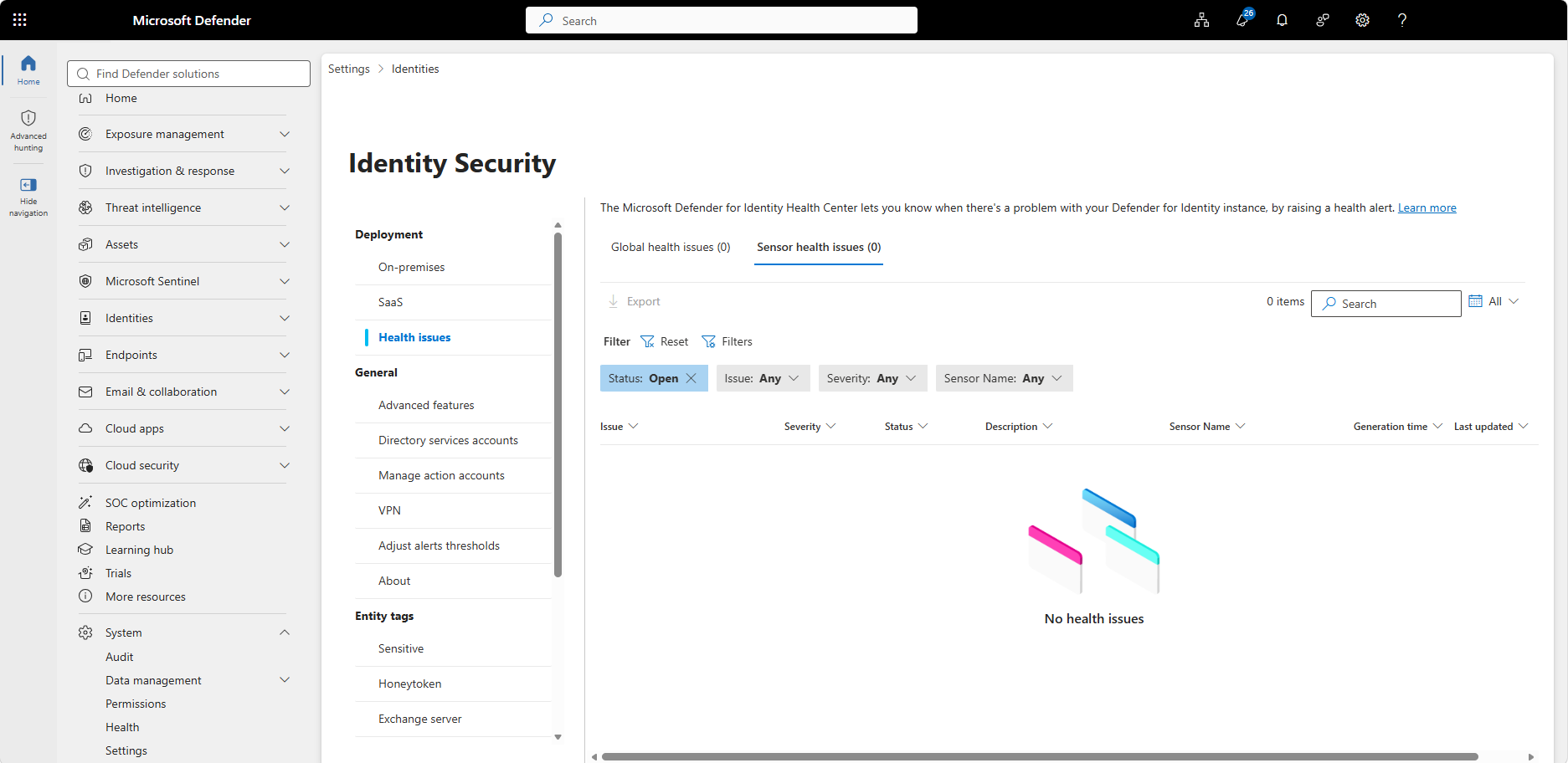Click the Cloud security globe icon

click(x=85, y=465)
